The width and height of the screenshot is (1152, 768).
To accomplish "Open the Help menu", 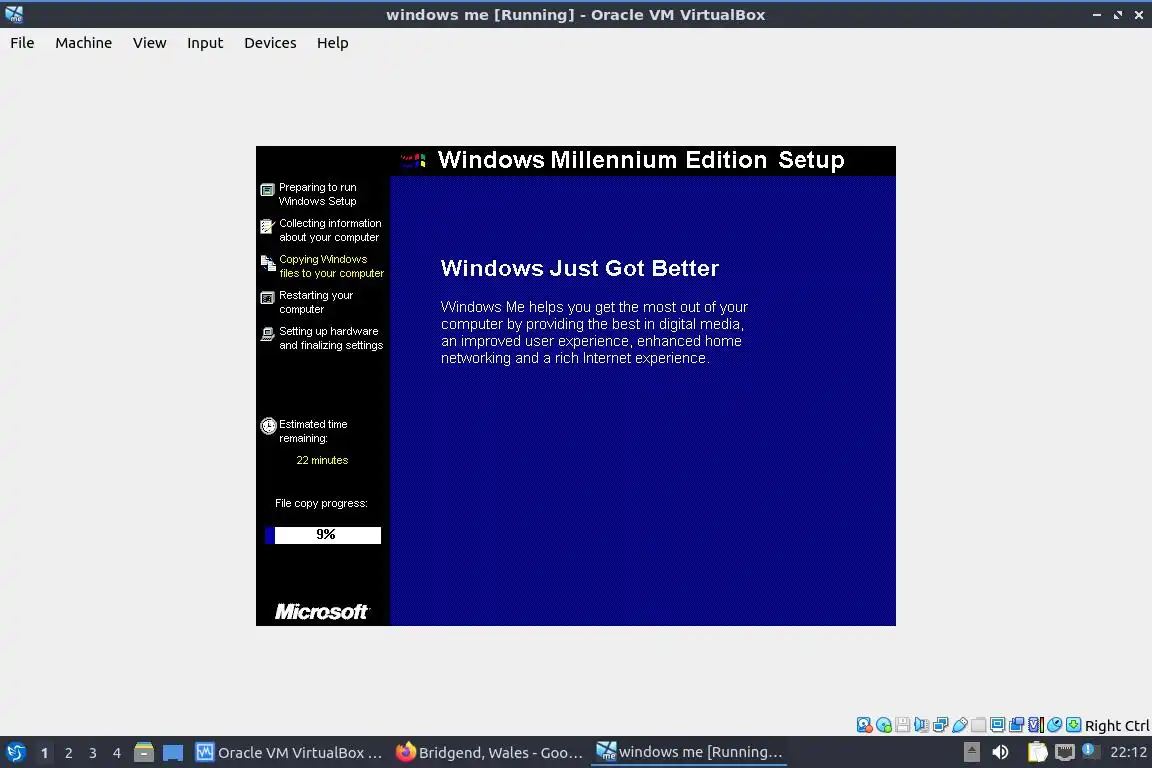I will coord(333,43).
